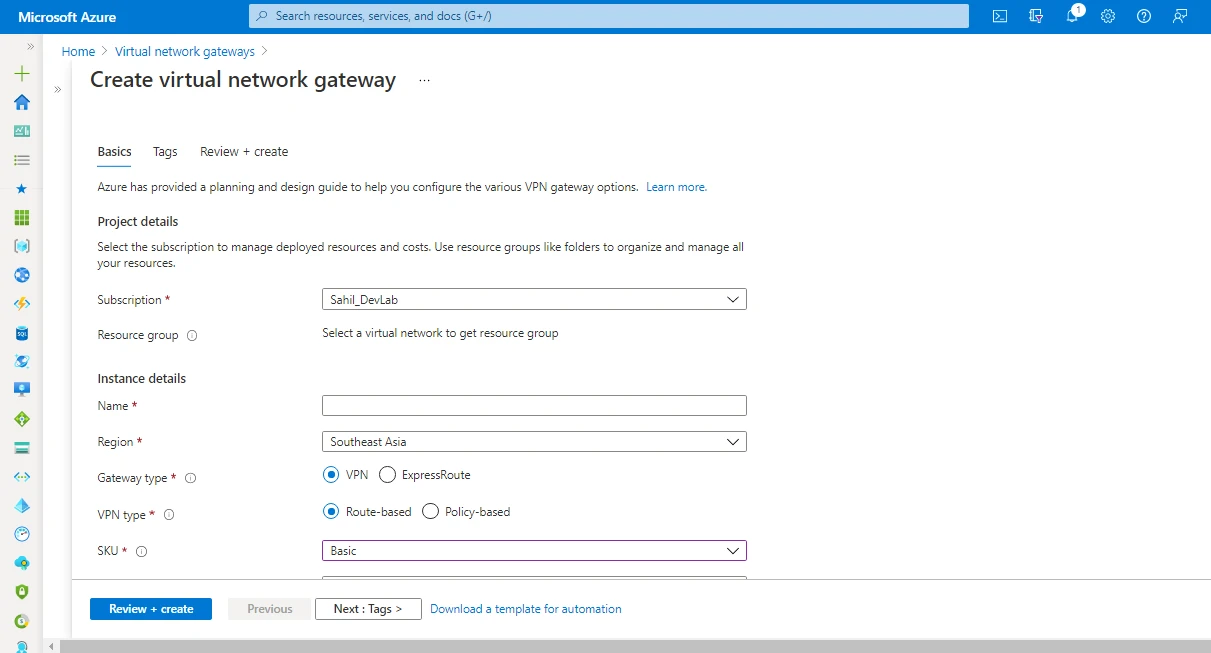Open the Learn more link

coord(676,186)
